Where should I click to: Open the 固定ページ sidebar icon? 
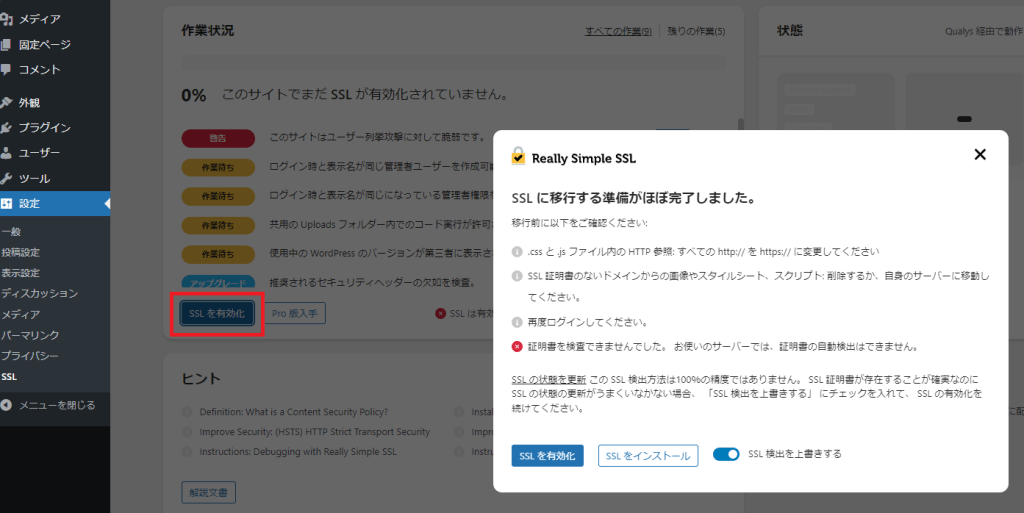(x=8, y=44)
